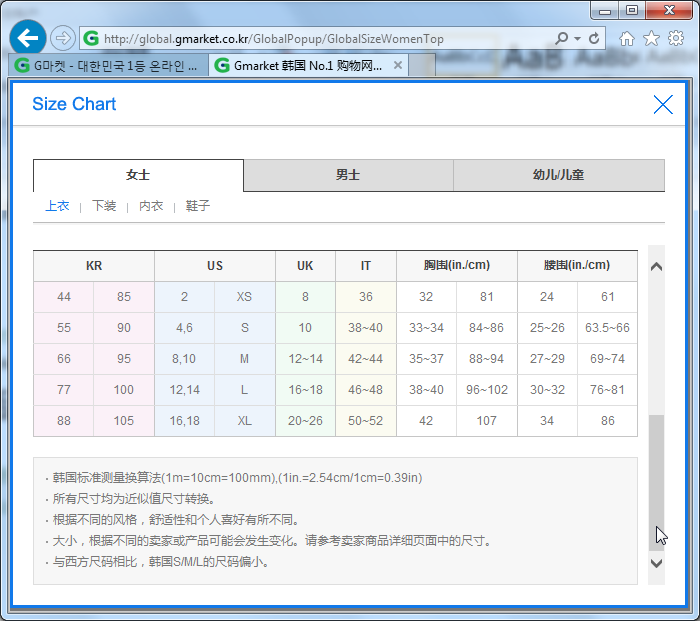This screenshot has height=621, width=700.
Task: Click the KR size 66 cell
Action: (64, 359)
